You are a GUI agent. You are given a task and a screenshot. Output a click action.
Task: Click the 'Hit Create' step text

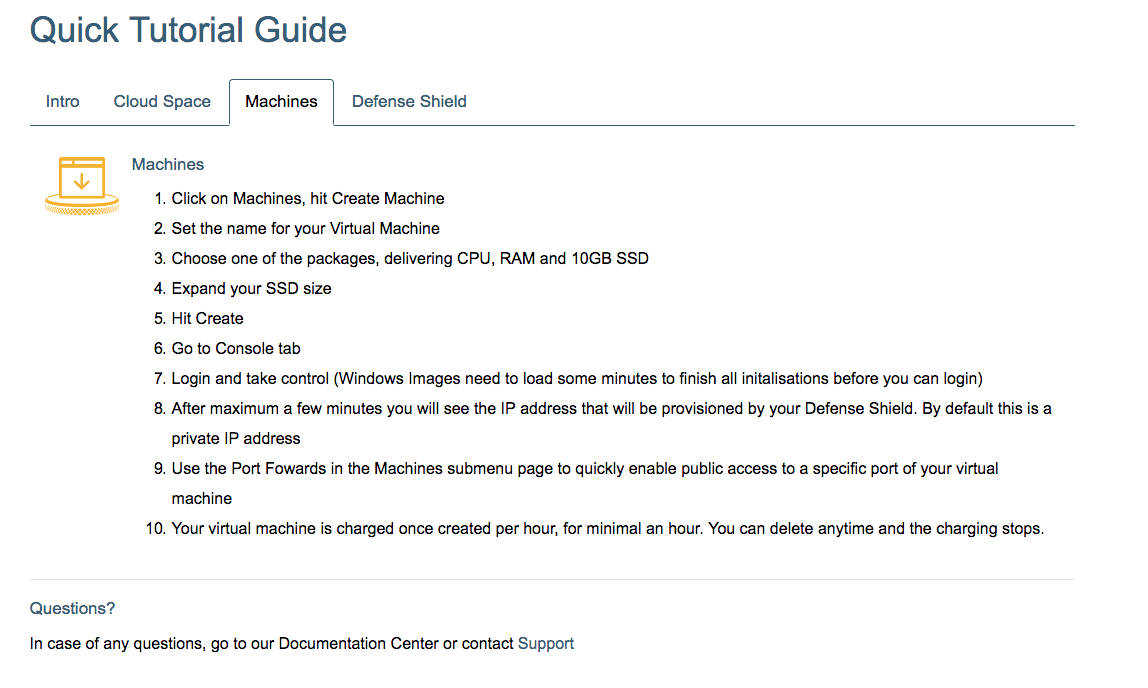(x=207, y=319)
